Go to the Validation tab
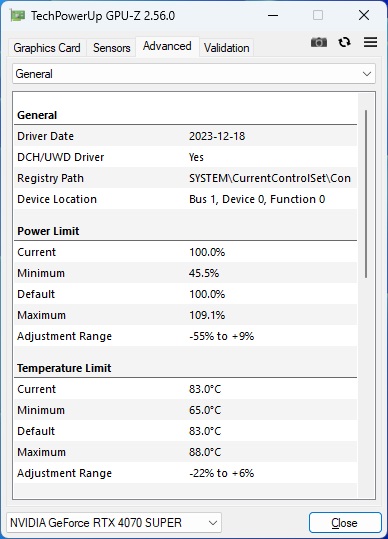This screenshot has width=388, height=539. point(226,48)
